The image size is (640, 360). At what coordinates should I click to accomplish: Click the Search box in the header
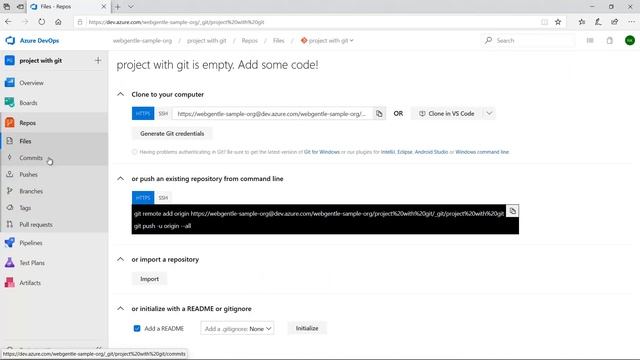[529, 40]
